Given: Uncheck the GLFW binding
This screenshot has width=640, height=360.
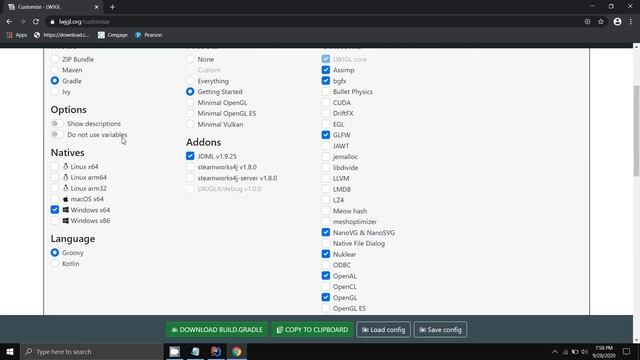Looking at the screenshot, I should tap(326, 135).
